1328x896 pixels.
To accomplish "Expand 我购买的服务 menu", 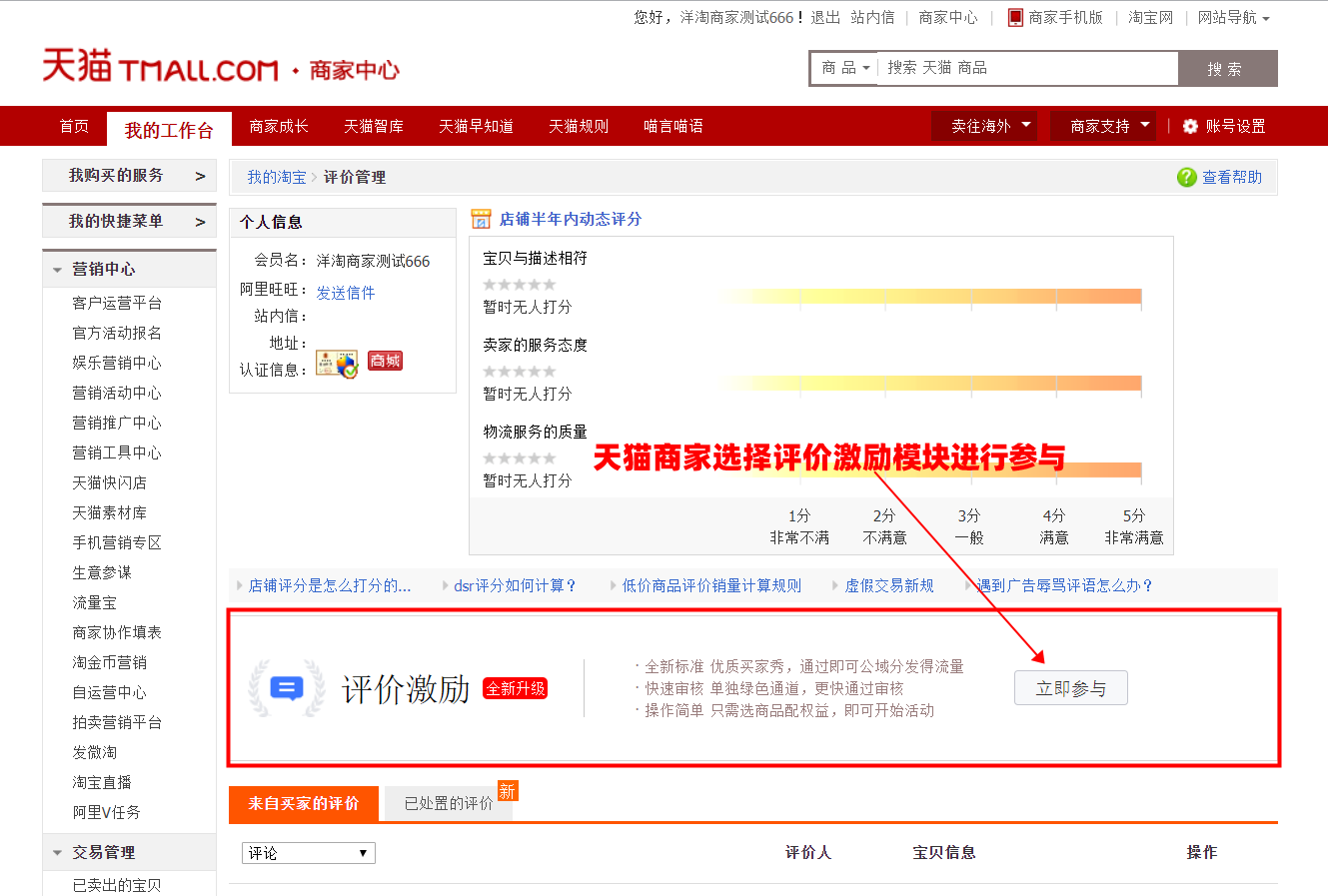I will 129,176.
